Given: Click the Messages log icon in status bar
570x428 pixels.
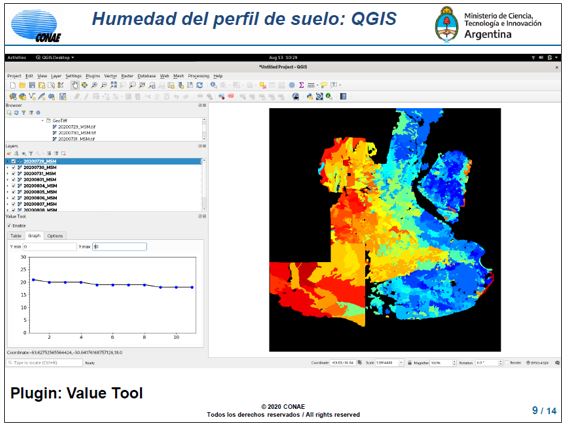Looking at the screenshot, I should (557, 363).
